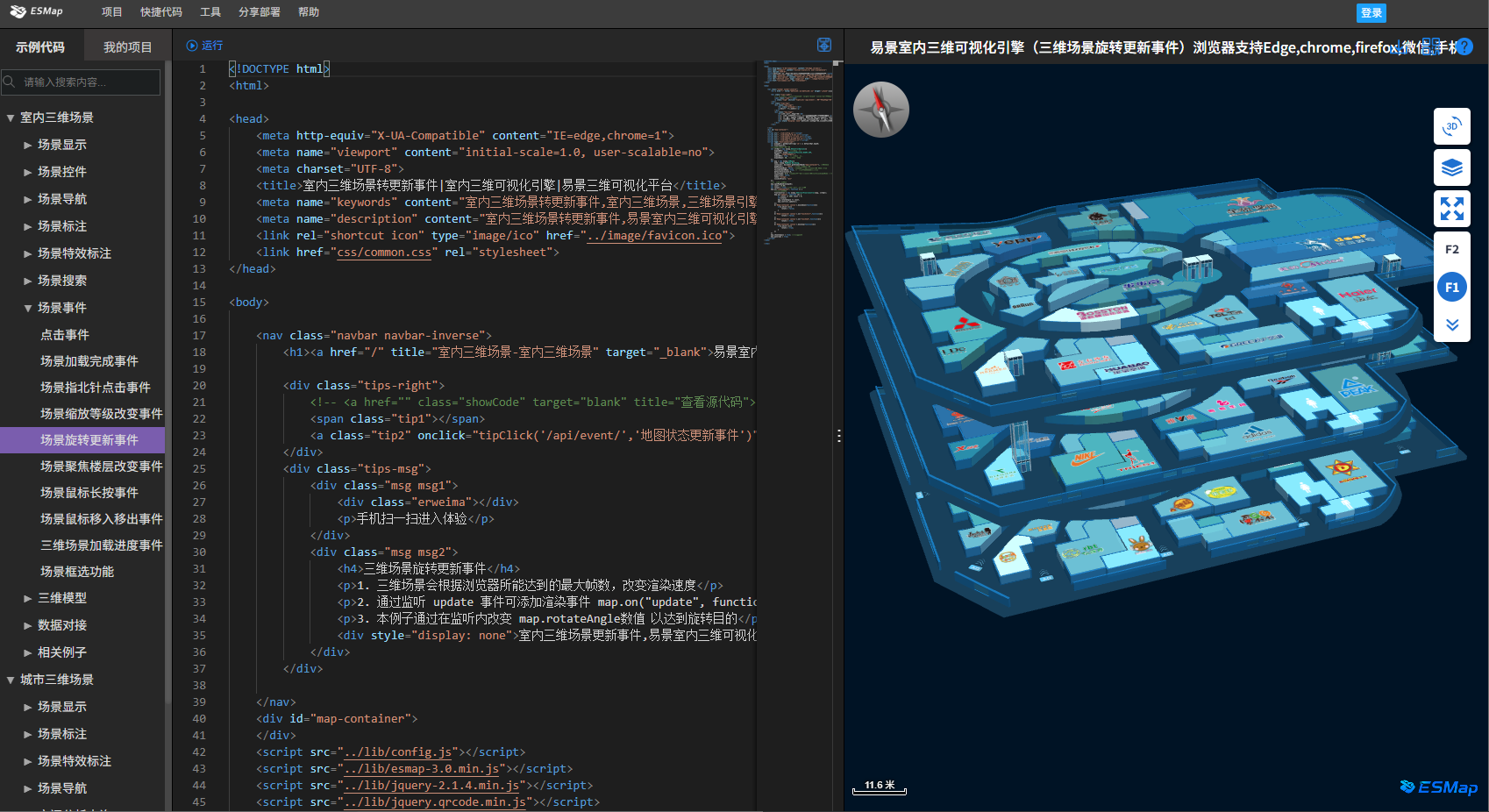Switch to 示例代码 tab
The width and height of the screenshot is (1489, 812).
[40, 46]
